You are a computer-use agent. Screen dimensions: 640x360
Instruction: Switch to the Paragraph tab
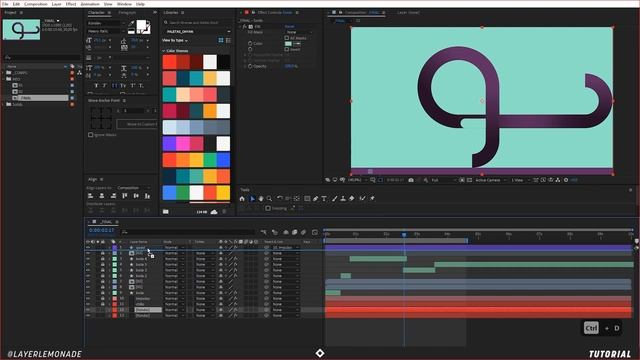tap(127, 13)
